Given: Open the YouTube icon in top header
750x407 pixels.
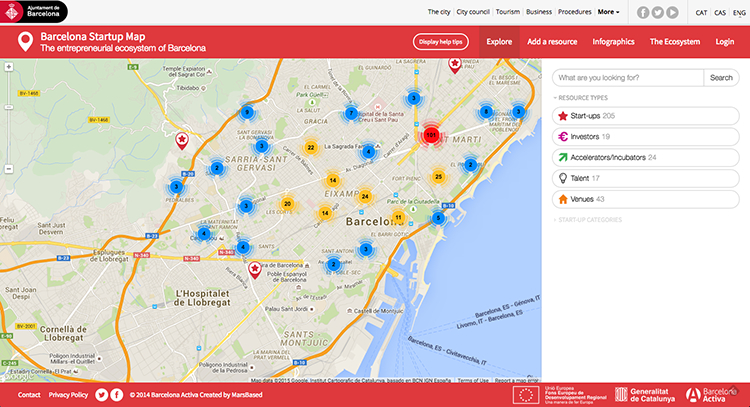Looking at the screenshot, I should pyautogui.click(x=672, y=12).
